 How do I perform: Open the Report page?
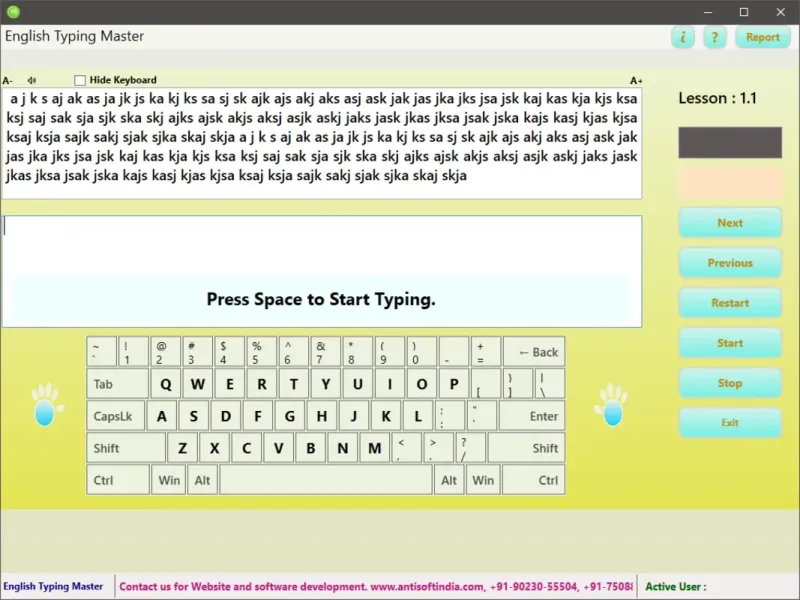click(x=762, y=37)
